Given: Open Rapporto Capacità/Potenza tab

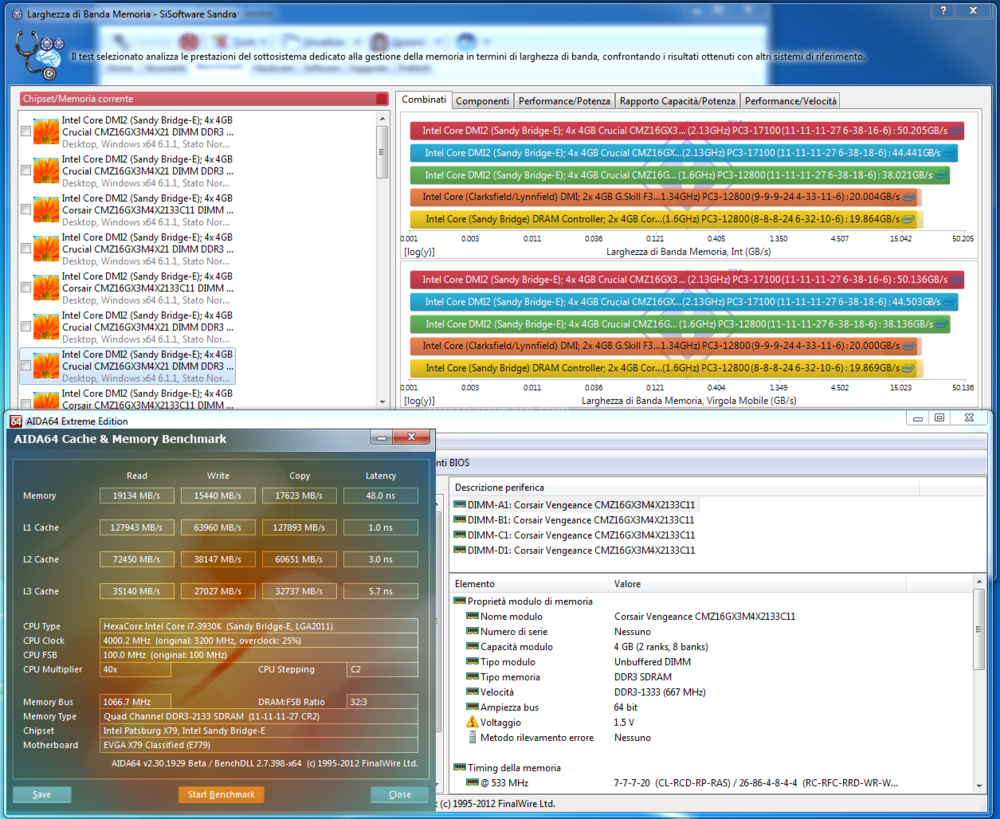Looking at the screenshot, I should point(677,101).
